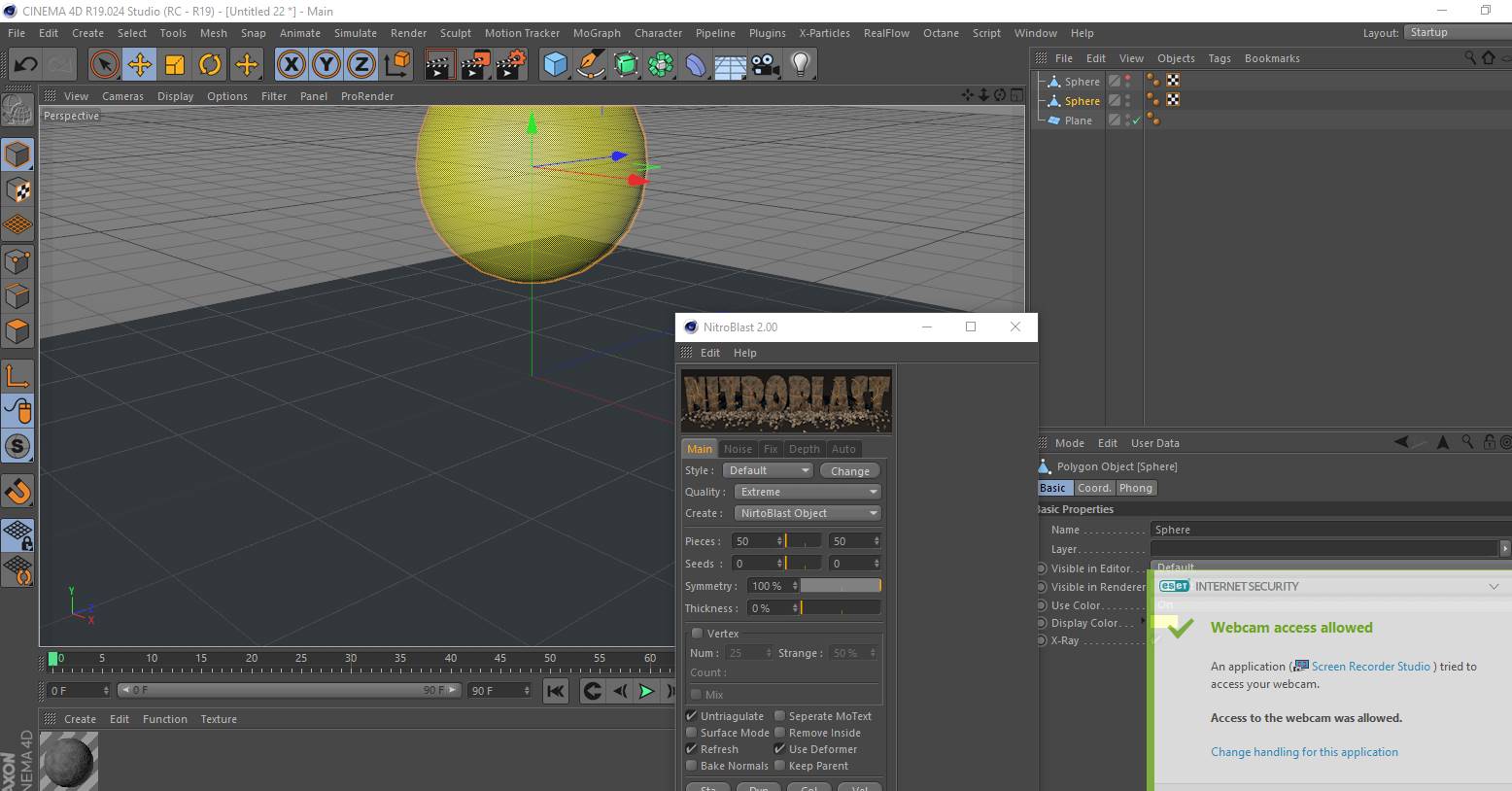Toggle the Use Deformer checkbox
Viewport: 1512px width, 791px height.
[779, 749]
